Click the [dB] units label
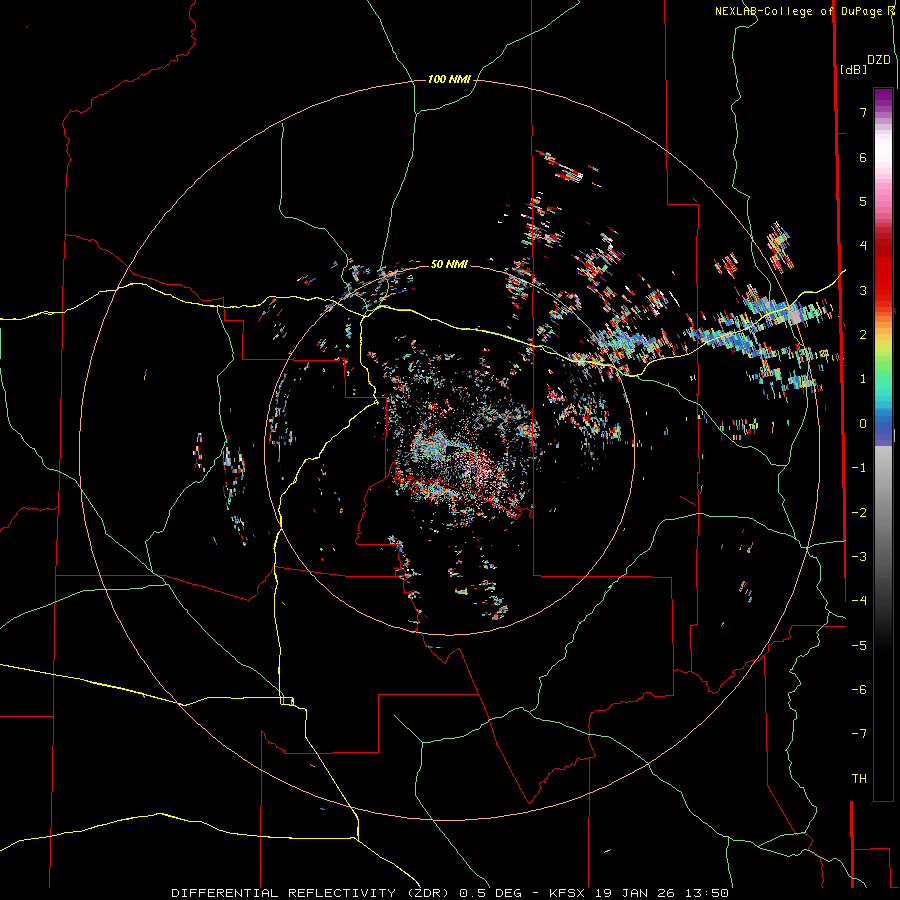This screenshot has width=900, height=900. [x=853, y=69]
